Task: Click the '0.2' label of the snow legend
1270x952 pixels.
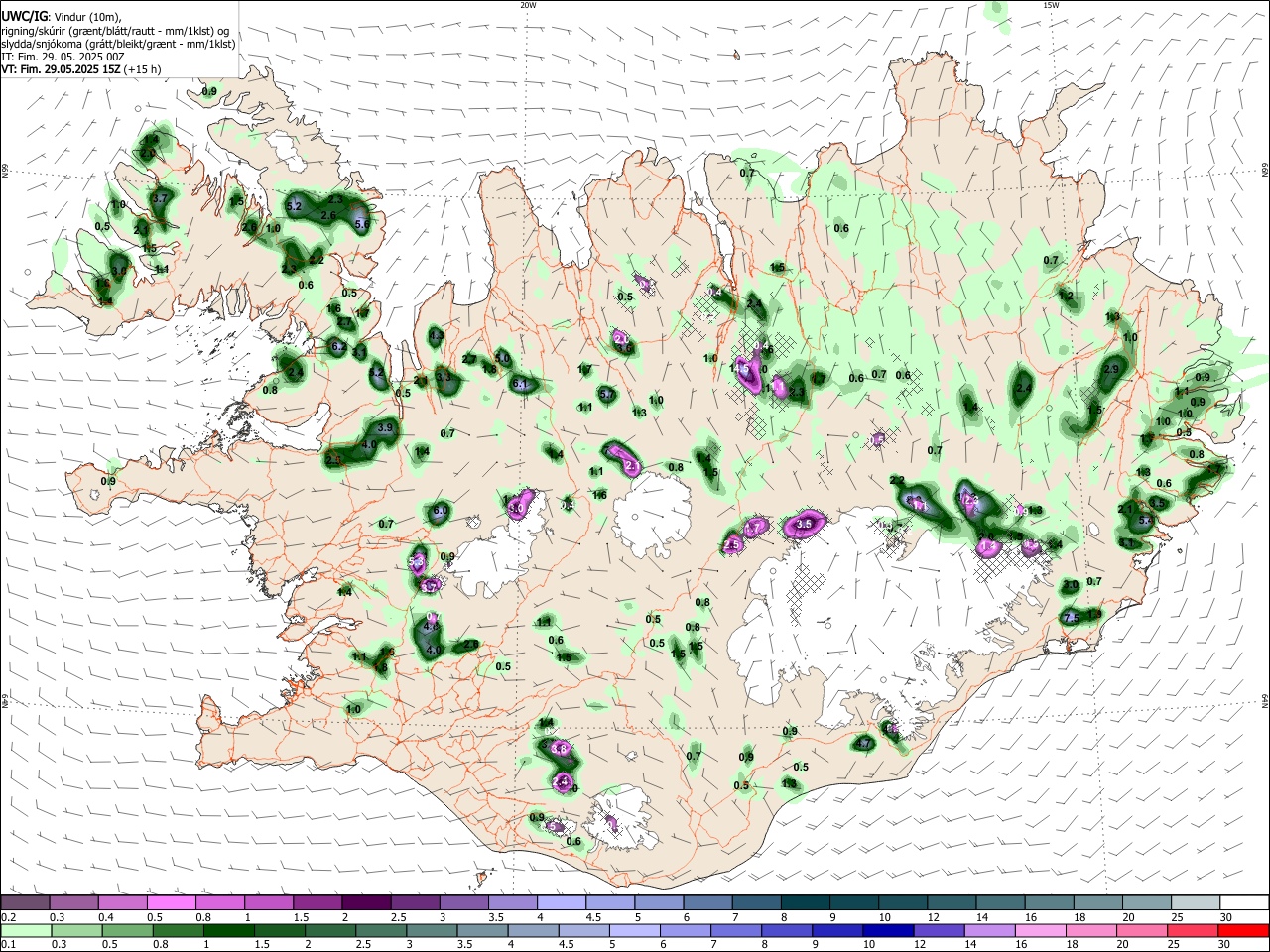Action: (7, 917)
